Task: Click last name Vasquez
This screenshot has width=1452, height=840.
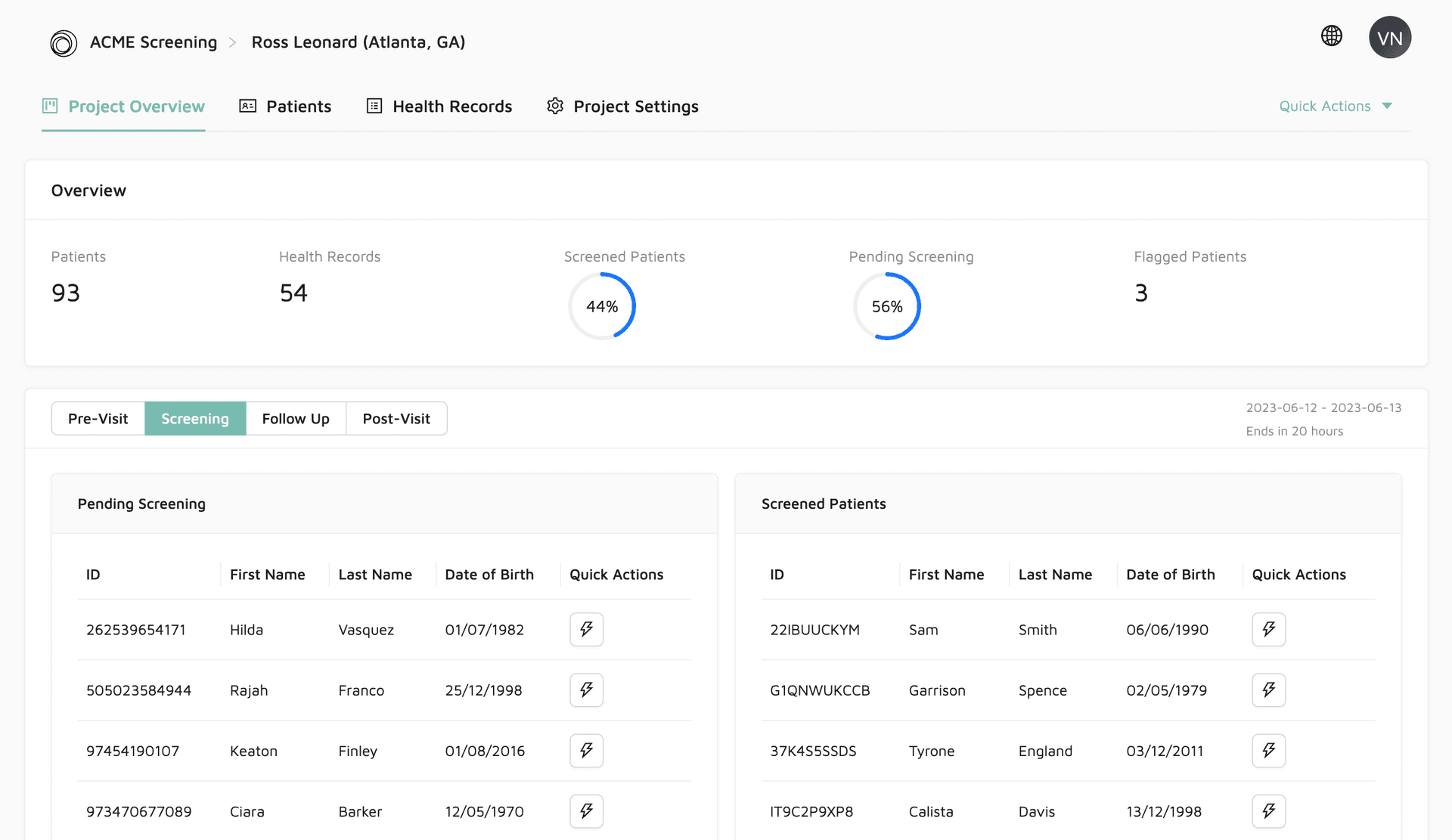Action: point(366,630)
